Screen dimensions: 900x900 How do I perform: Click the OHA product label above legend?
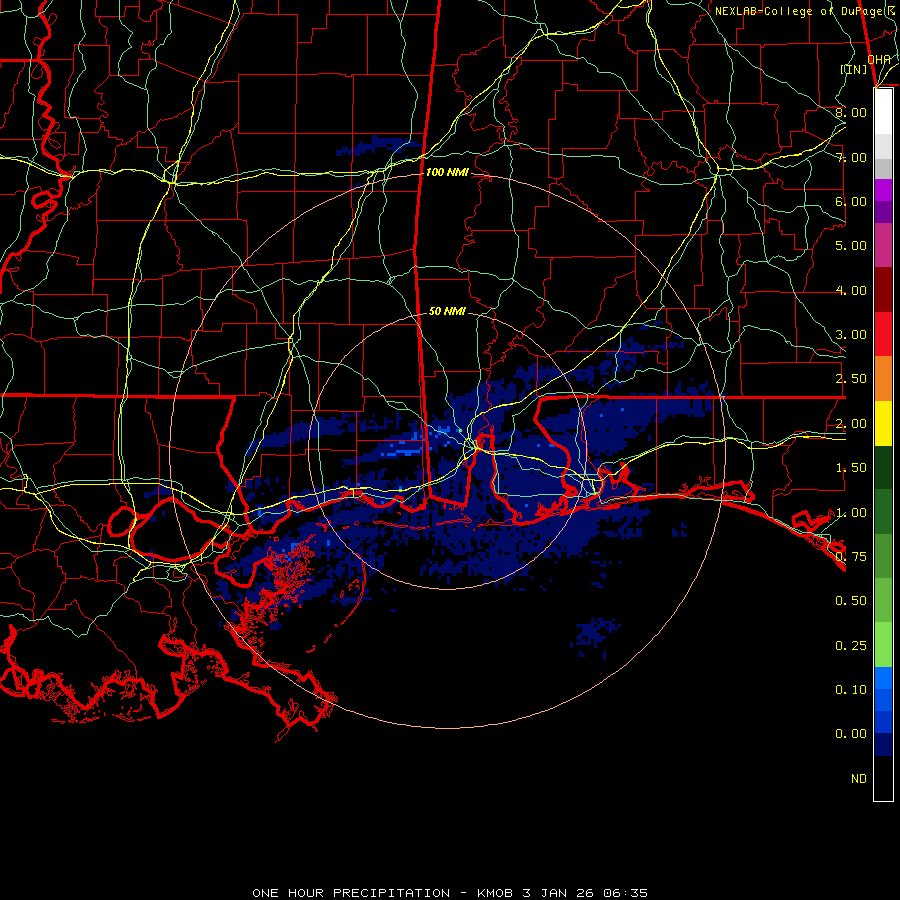879,59
